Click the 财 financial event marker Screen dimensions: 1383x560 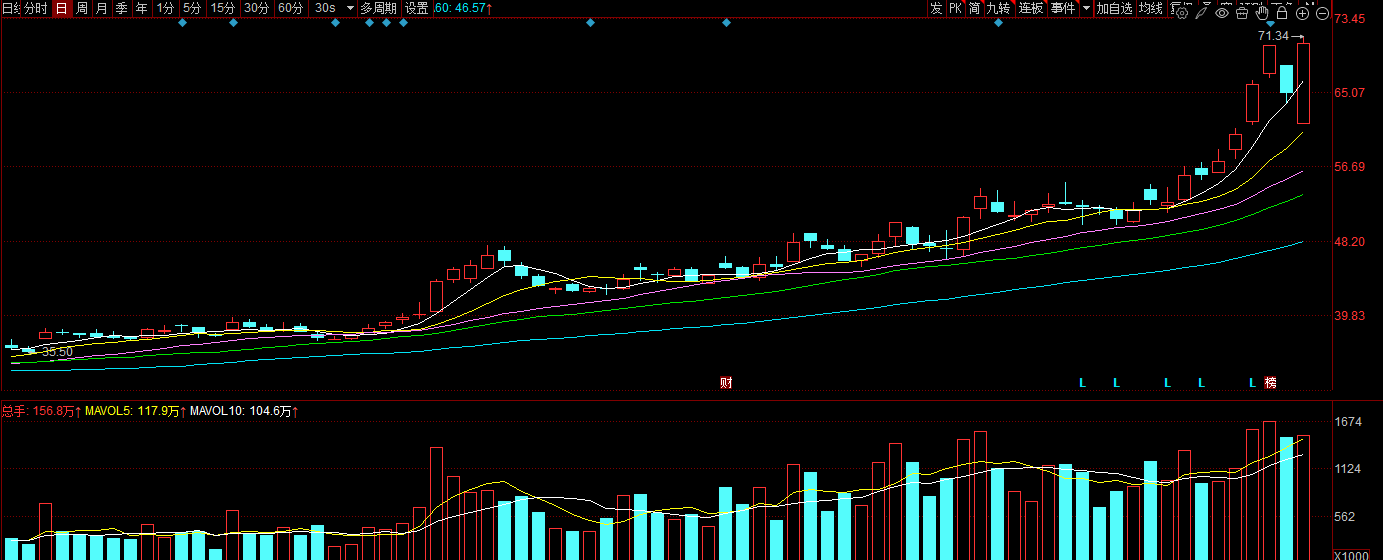[726, 382]
